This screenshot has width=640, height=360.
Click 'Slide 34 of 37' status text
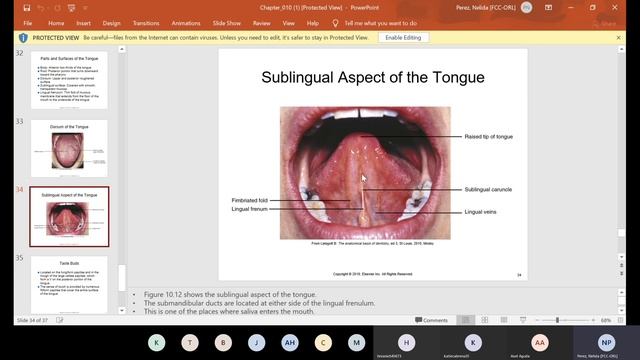pyautogui.click(x=32, y=320)
